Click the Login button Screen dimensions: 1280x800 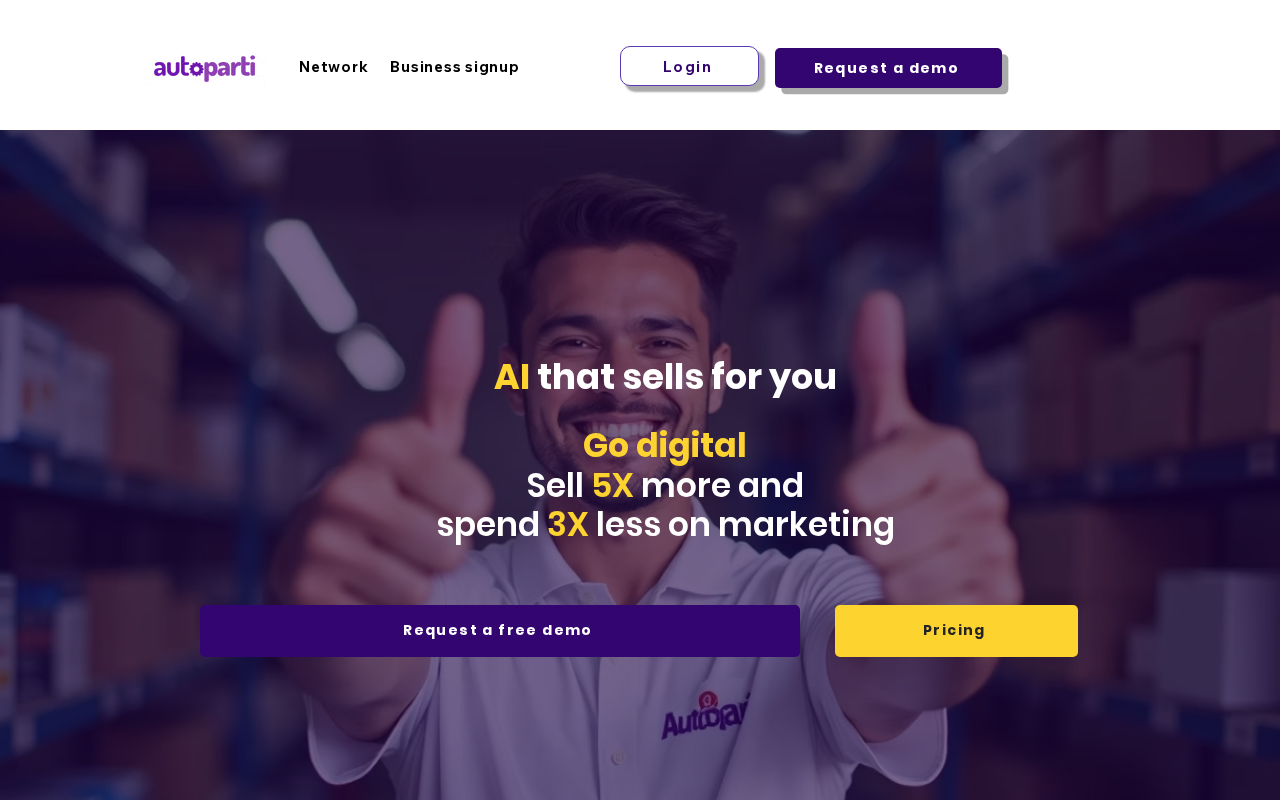click(689, 66)
